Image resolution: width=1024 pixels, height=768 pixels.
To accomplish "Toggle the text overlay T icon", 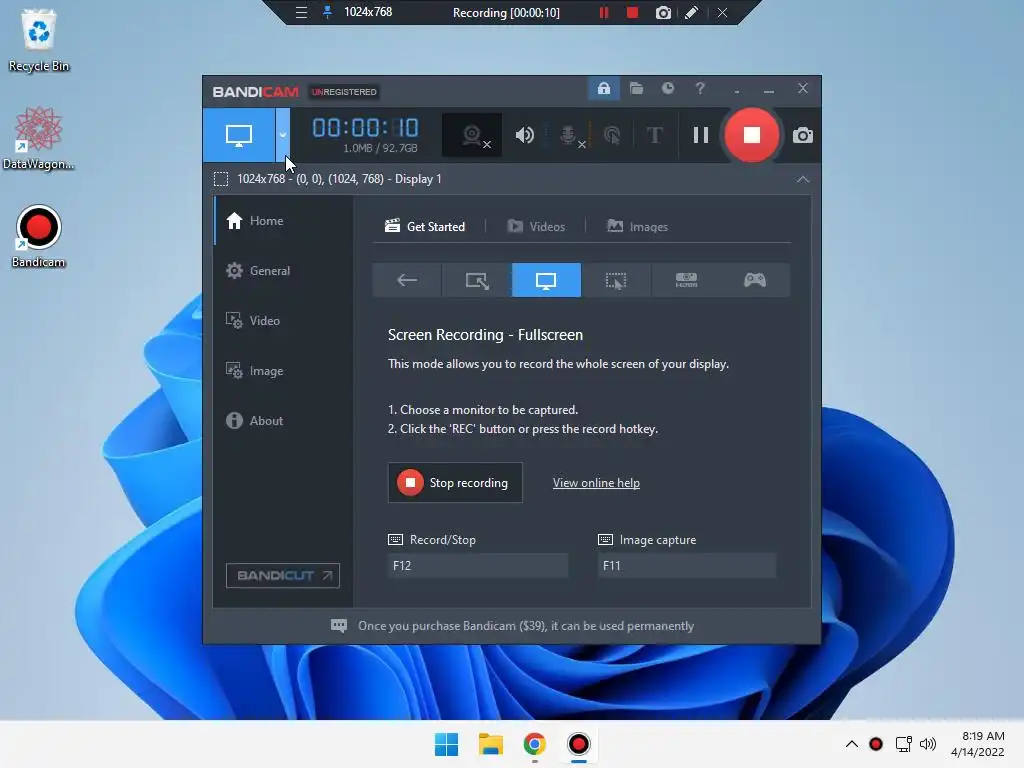I will [654, 135].
